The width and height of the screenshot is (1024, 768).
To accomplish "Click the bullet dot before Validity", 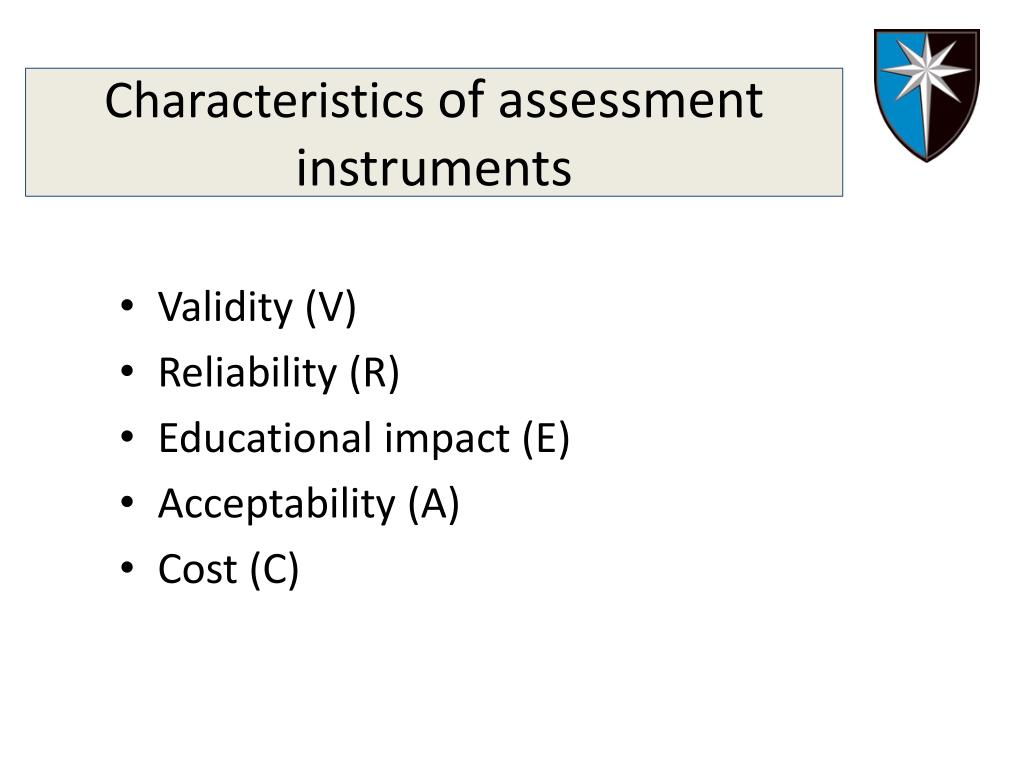I will (x=127, y=306).
